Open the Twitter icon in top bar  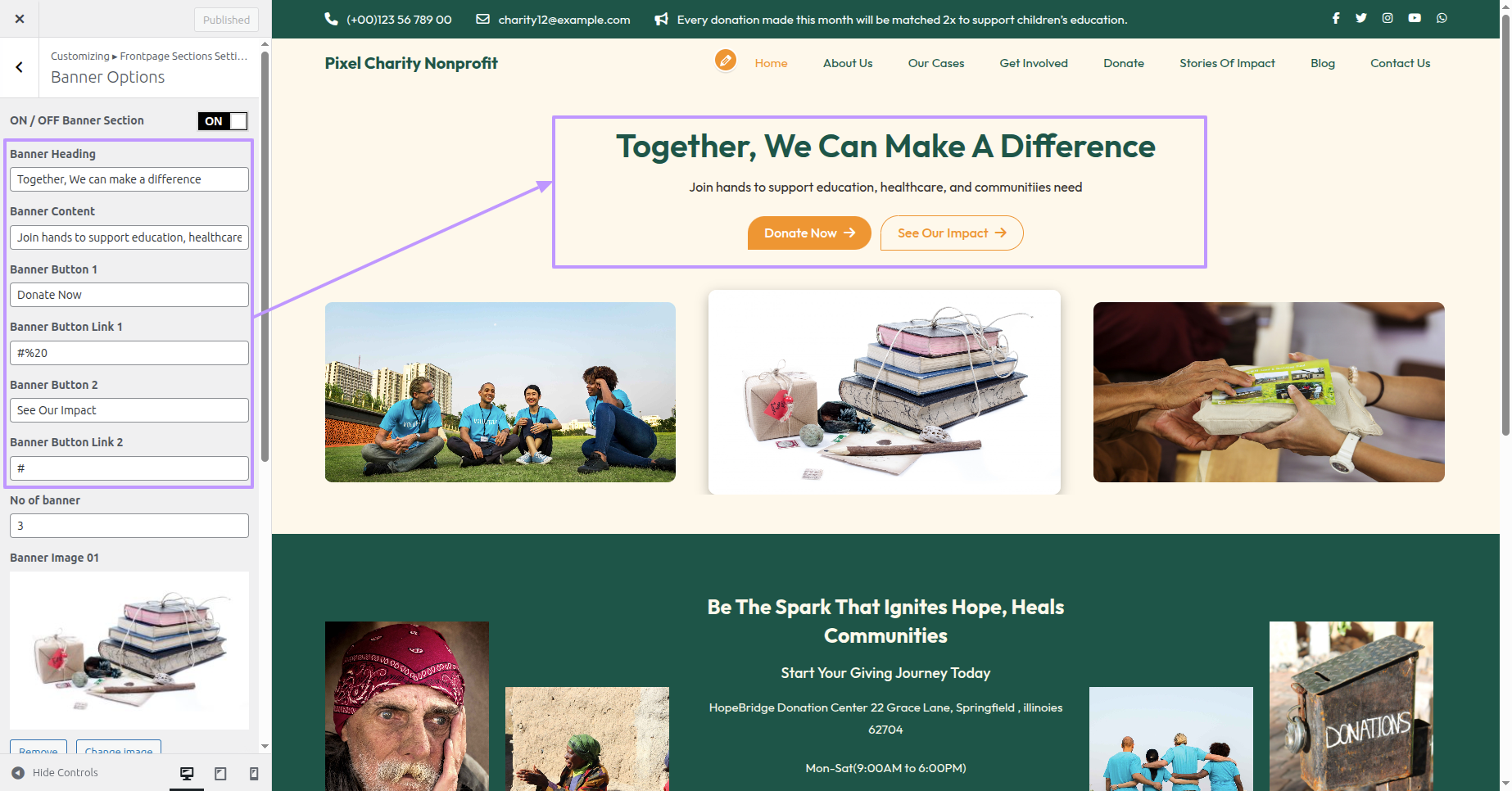(1361, 18)
